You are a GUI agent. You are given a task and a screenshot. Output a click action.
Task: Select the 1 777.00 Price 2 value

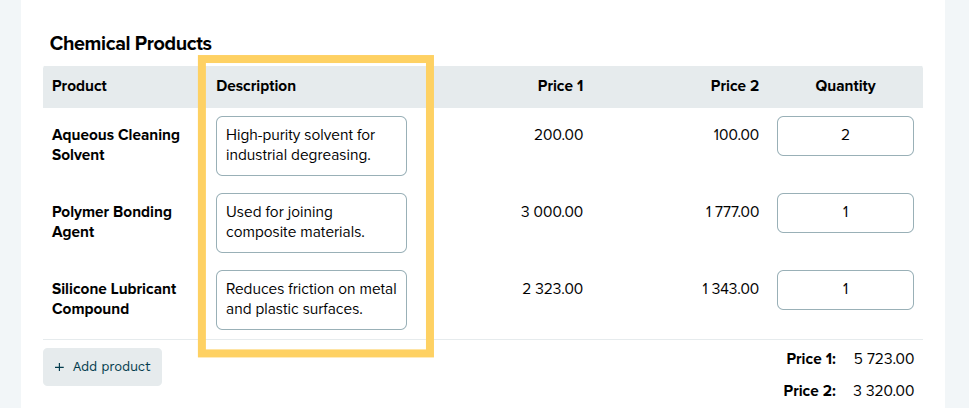(x=731, y=212)
